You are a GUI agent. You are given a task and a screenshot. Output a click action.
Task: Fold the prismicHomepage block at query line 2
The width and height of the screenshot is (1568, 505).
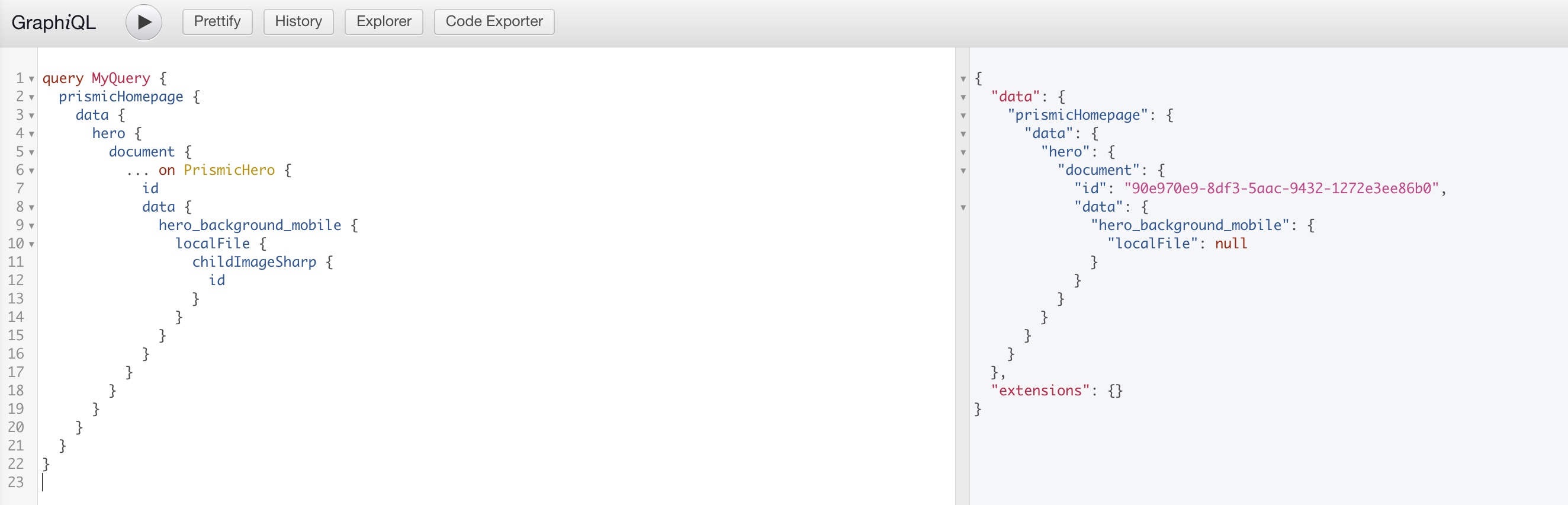point(31,97)
